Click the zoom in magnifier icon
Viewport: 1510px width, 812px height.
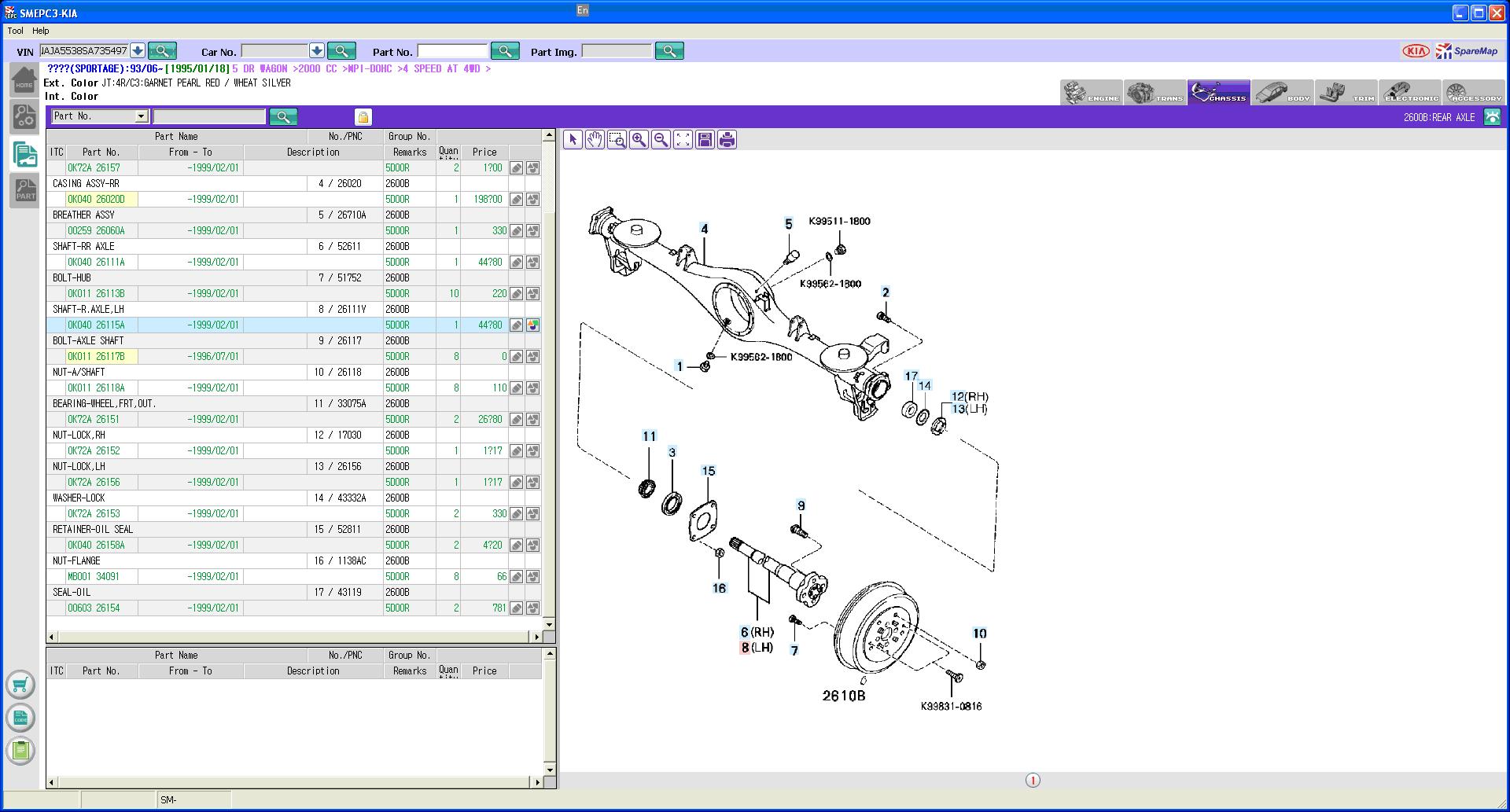click(x=639, y=140)
